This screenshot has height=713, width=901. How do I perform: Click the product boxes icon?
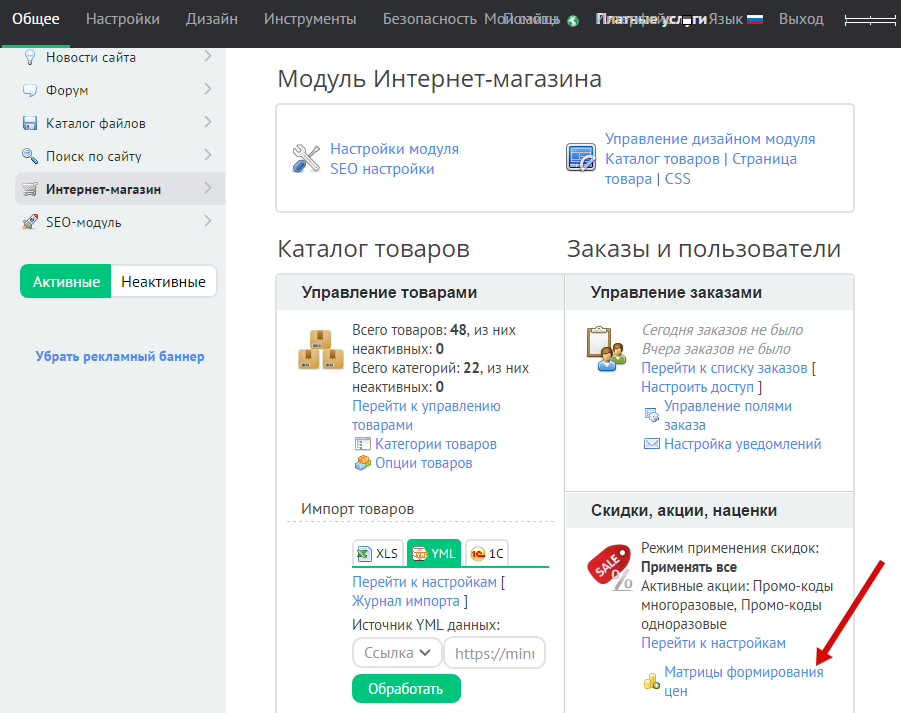(321, 349)
